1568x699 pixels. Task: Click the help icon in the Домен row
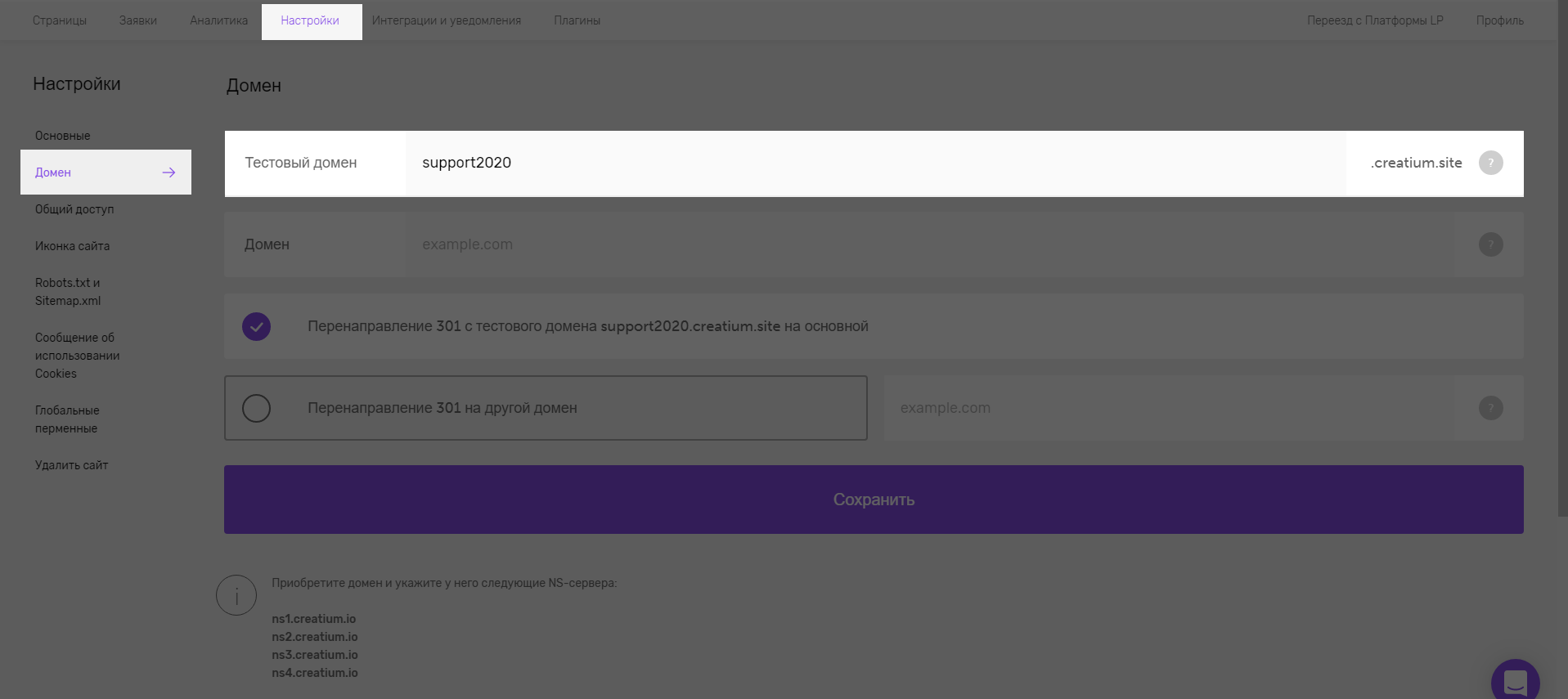[x=1490, y=244]
